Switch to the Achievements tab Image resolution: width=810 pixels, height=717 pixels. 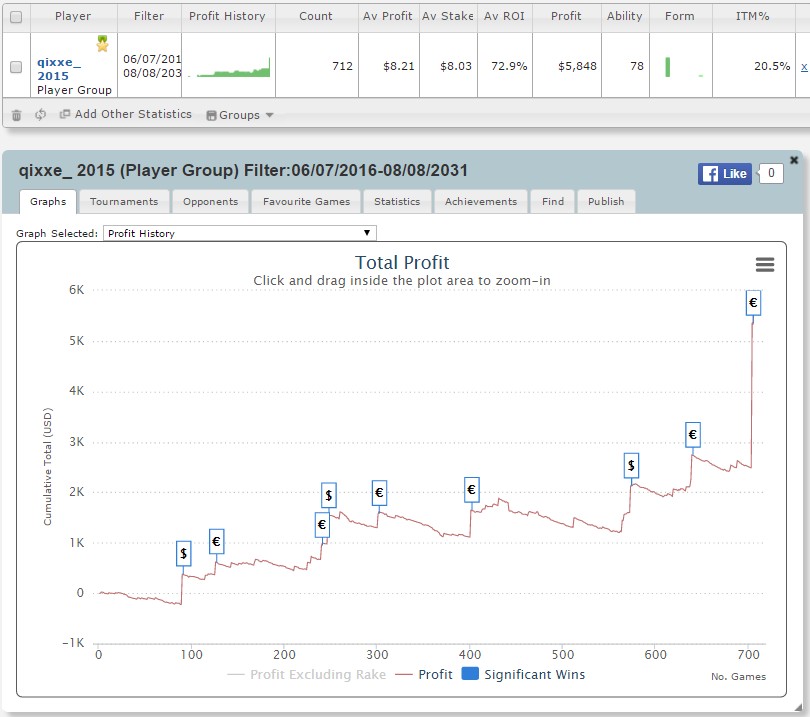[x=481, y=201]
